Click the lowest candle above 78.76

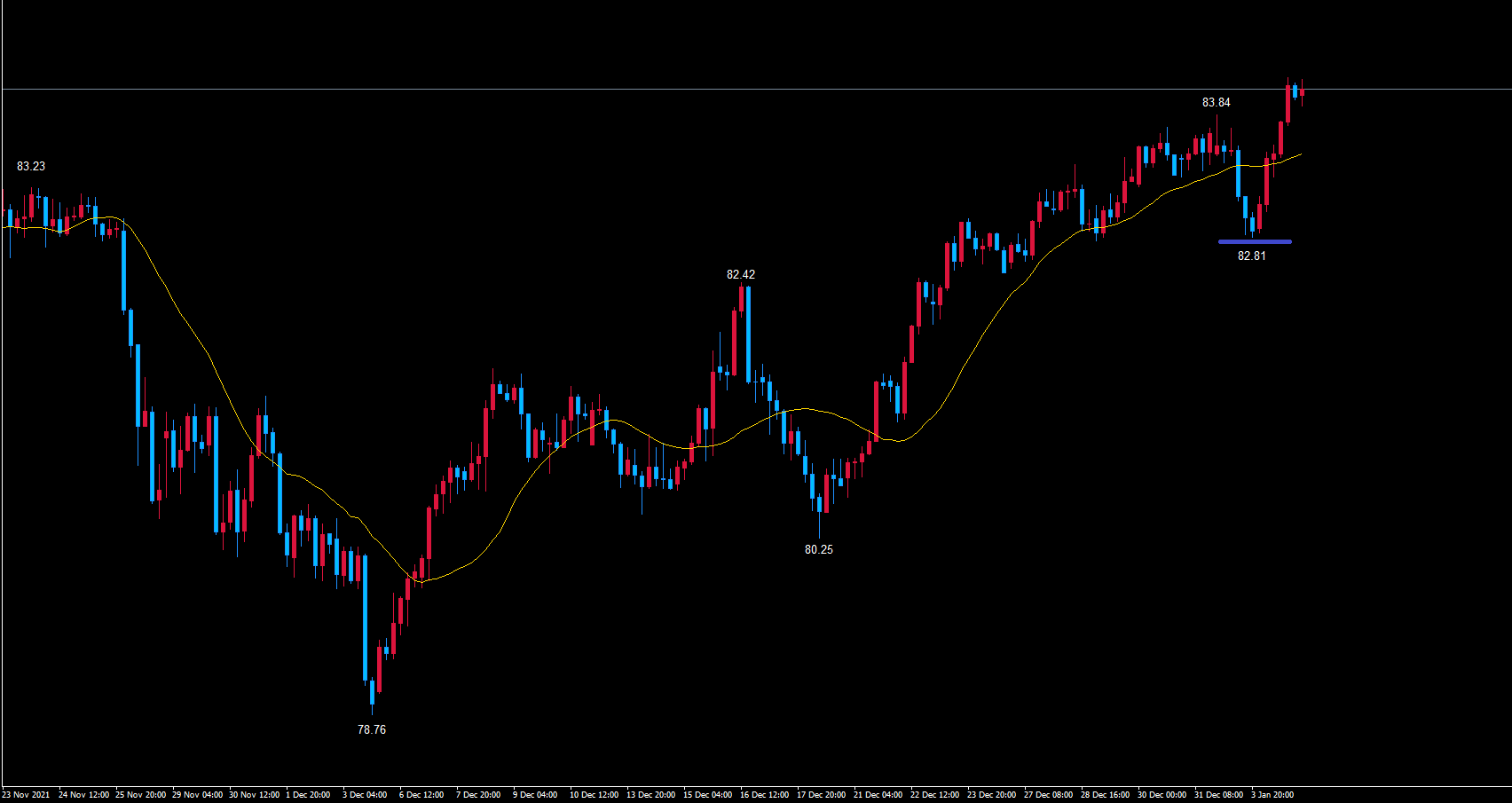pos(372,692)
